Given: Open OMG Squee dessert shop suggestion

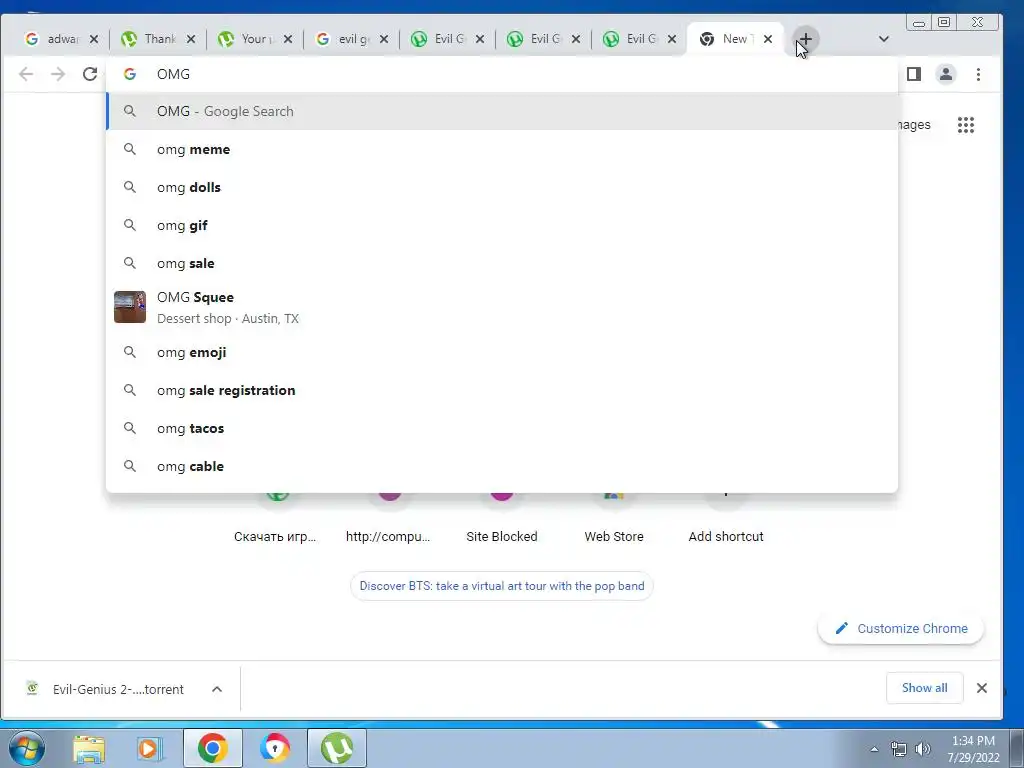Looking at the screenshot, I should click(x=502, y=308).
